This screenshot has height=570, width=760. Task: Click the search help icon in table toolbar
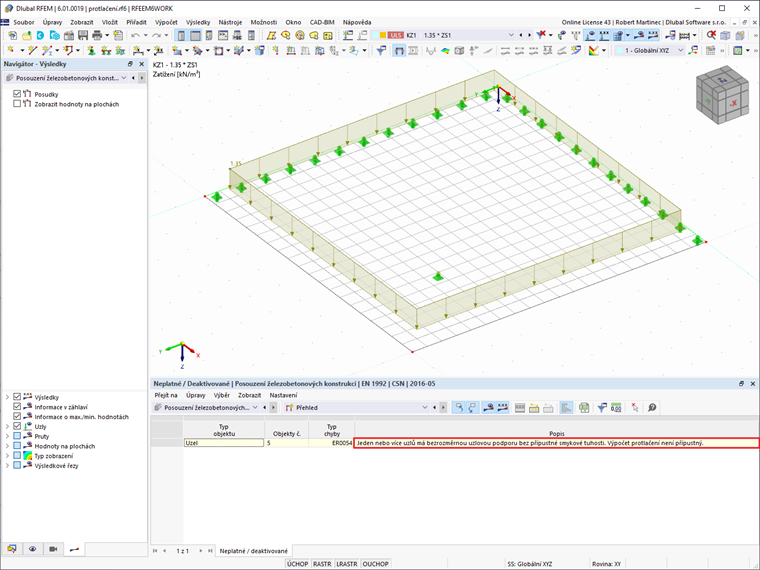(x=652, y=408)
